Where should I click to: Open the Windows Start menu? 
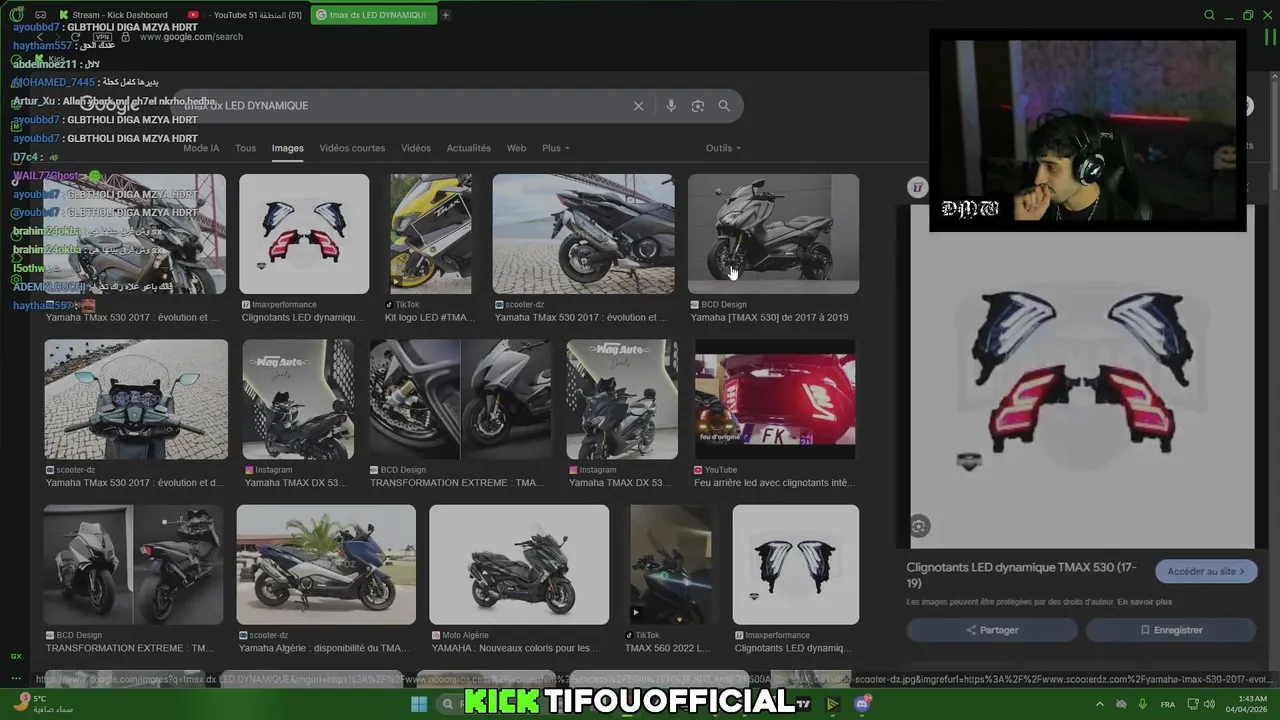419,704
